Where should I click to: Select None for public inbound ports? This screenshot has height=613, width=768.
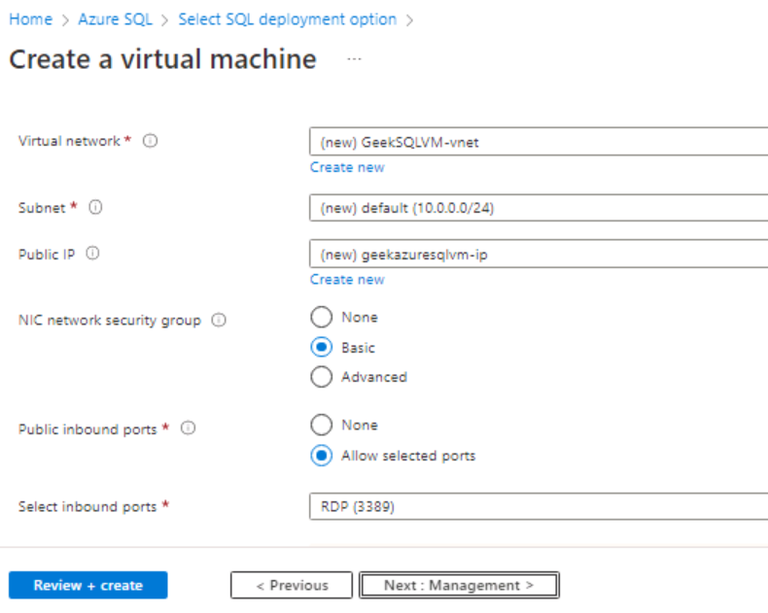pyautogui.click(x=321, y=425)
